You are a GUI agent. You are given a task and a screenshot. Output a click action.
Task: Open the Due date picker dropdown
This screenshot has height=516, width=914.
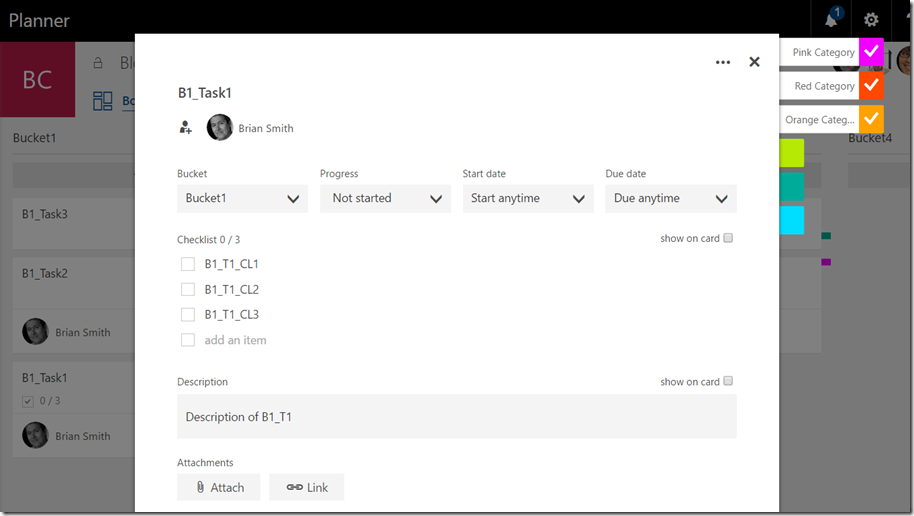[x=671, y=198]
